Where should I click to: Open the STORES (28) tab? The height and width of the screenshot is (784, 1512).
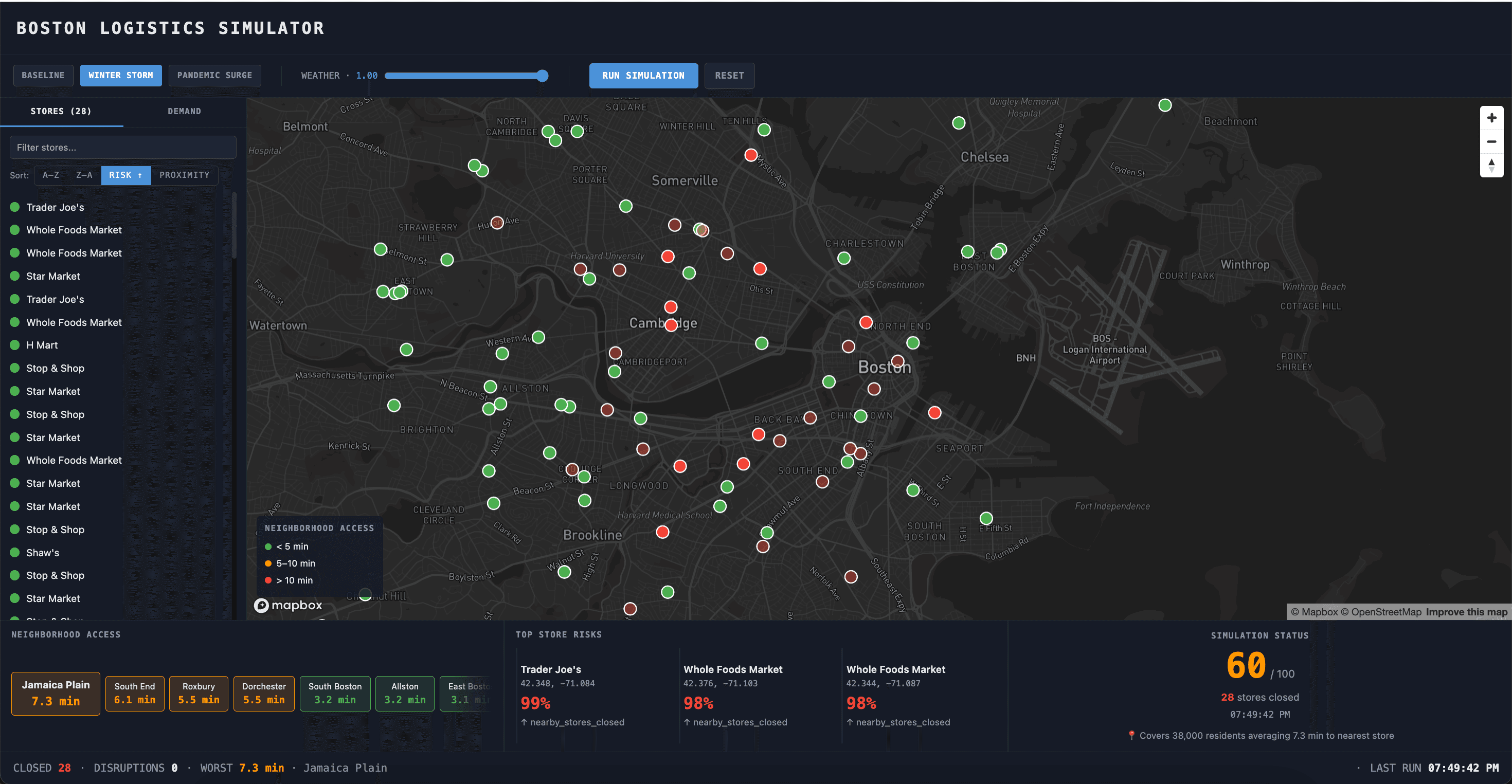pos(61,111)
